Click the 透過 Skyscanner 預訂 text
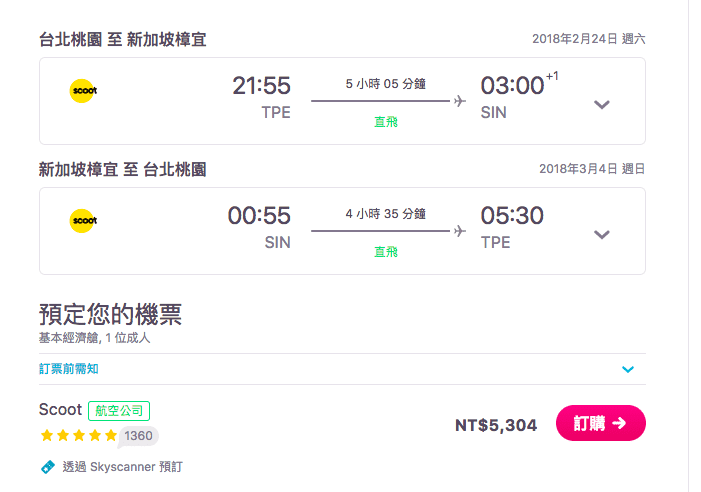701x492 pixels. coord(122,466)
